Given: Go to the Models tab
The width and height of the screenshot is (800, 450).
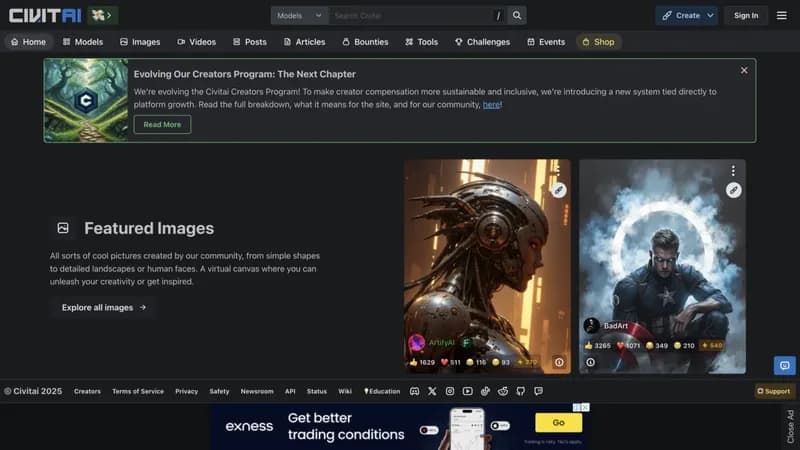Looking at the screenshot, I should point(83,42).
